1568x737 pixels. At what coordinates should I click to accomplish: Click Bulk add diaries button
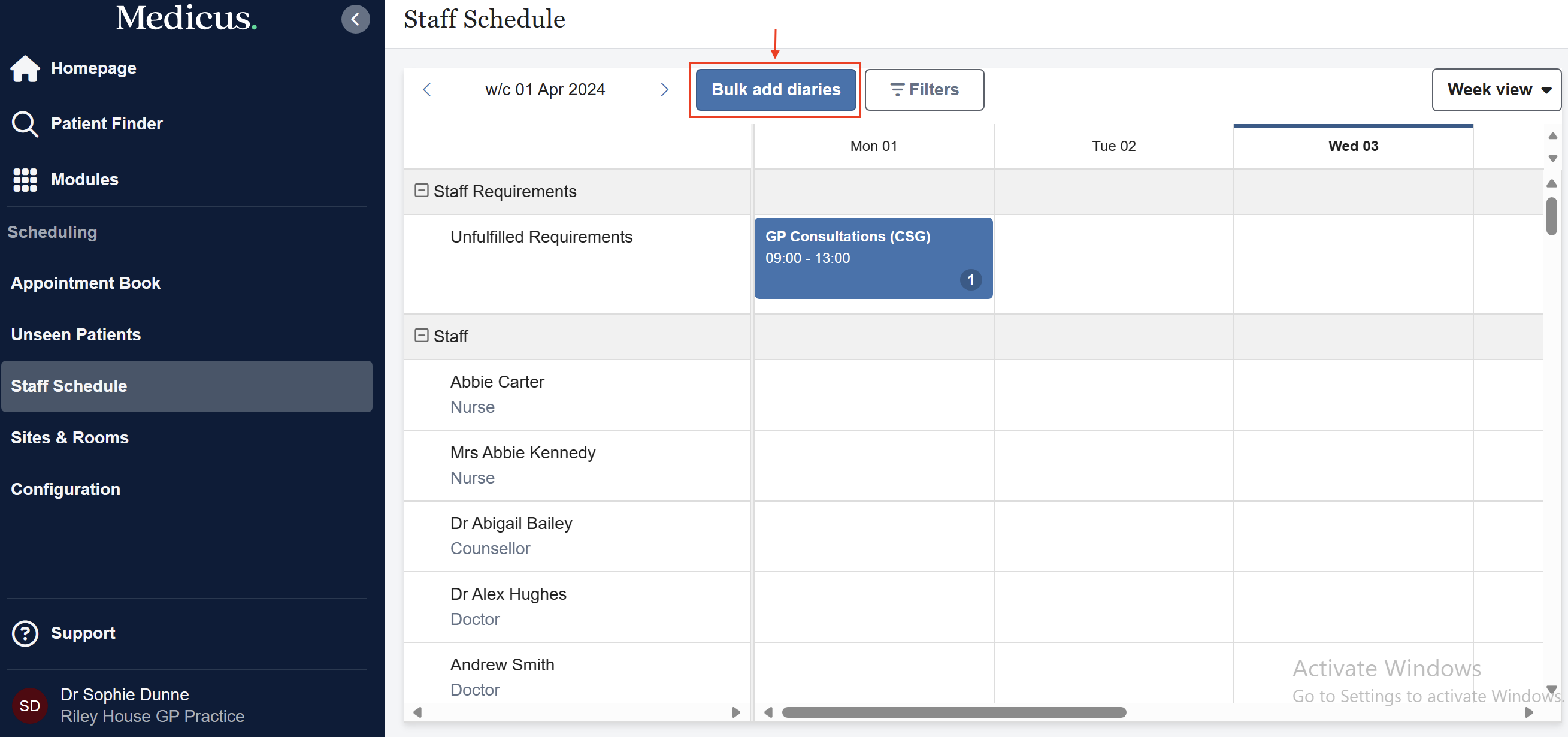pyautogui.click(x=776, y=89)
